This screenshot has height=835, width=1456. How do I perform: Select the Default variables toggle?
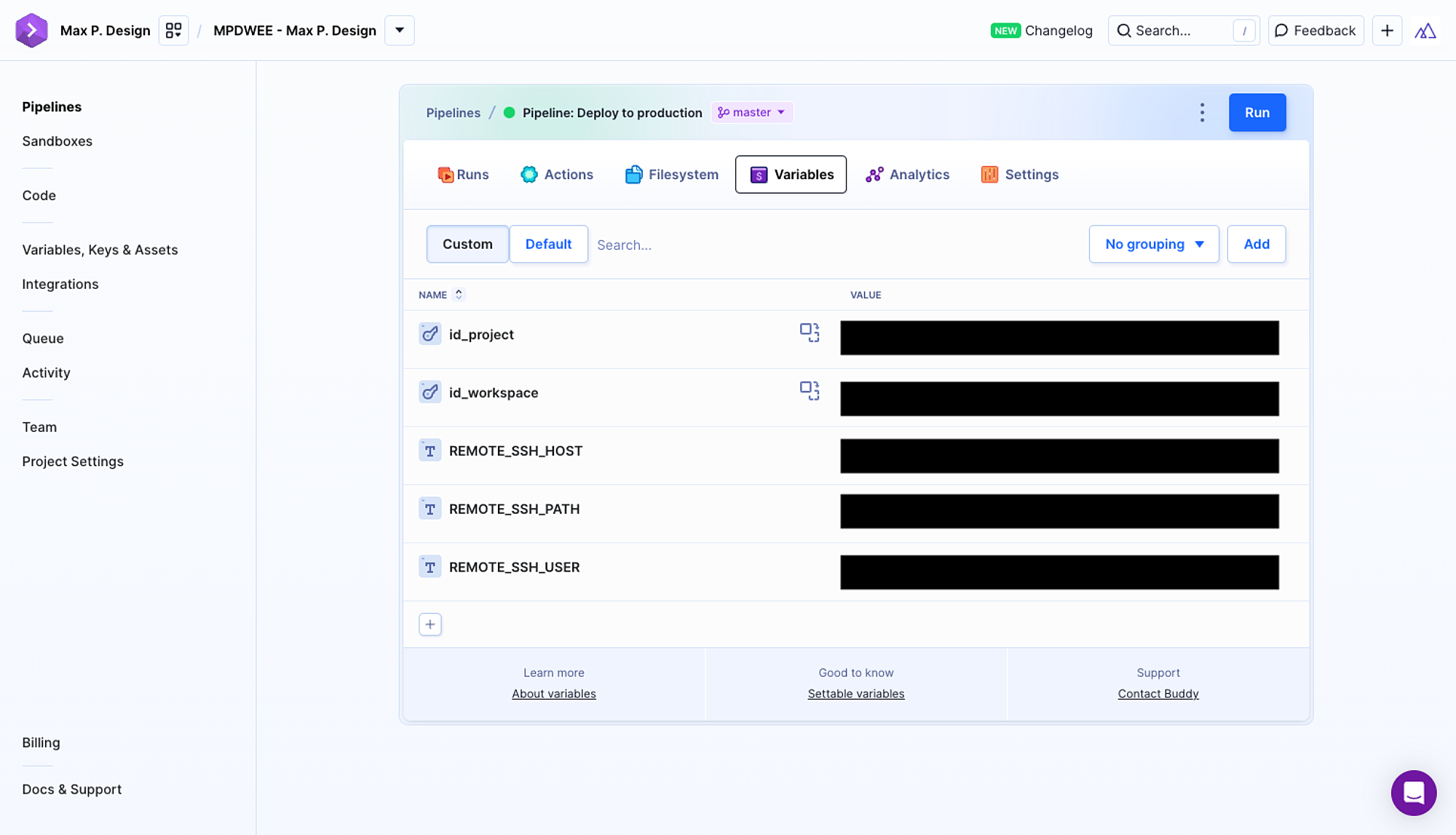[548, 244]
